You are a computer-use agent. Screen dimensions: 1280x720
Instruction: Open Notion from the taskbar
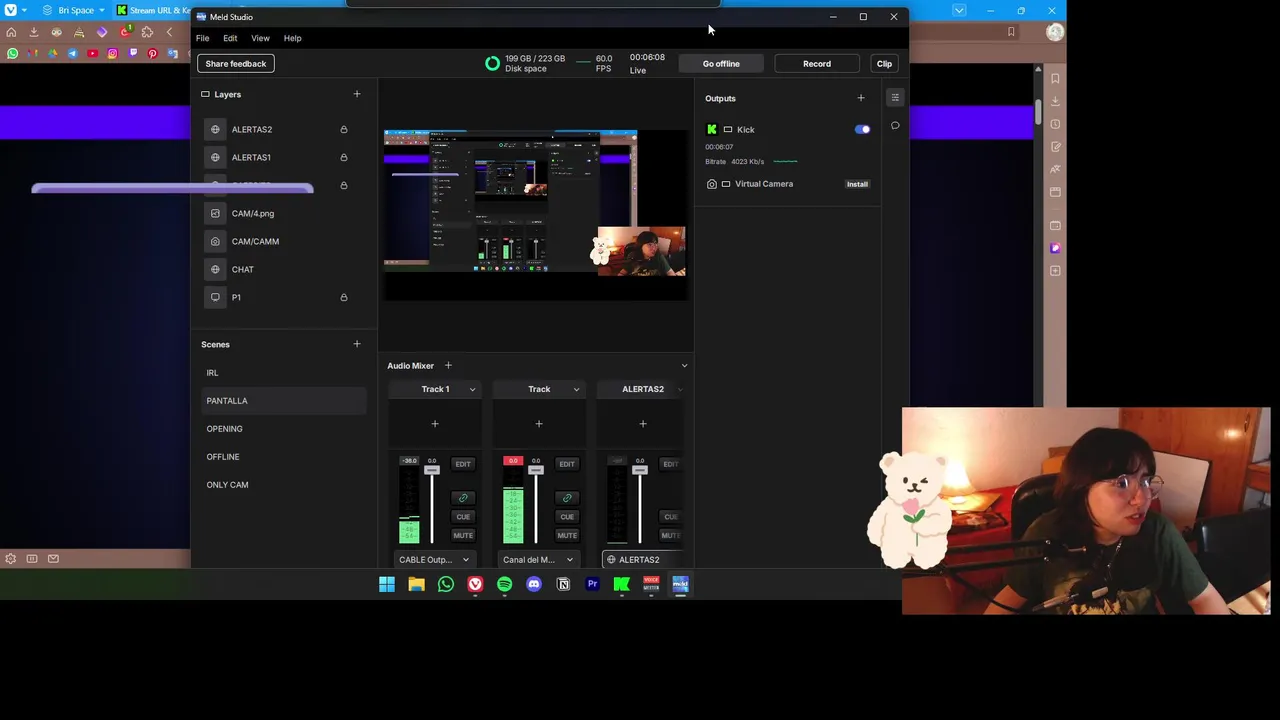tap(563, 584)
